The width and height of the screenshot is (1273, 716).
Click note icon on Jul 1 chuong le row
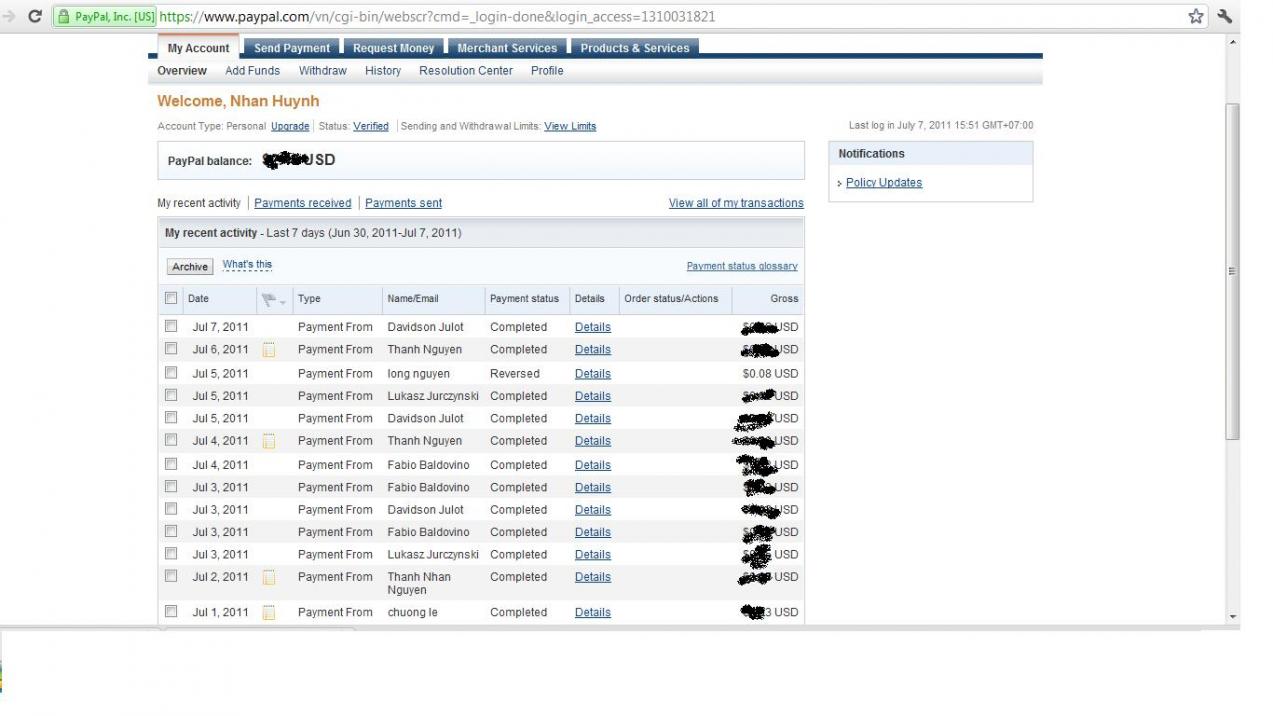[x=268, y=612]
